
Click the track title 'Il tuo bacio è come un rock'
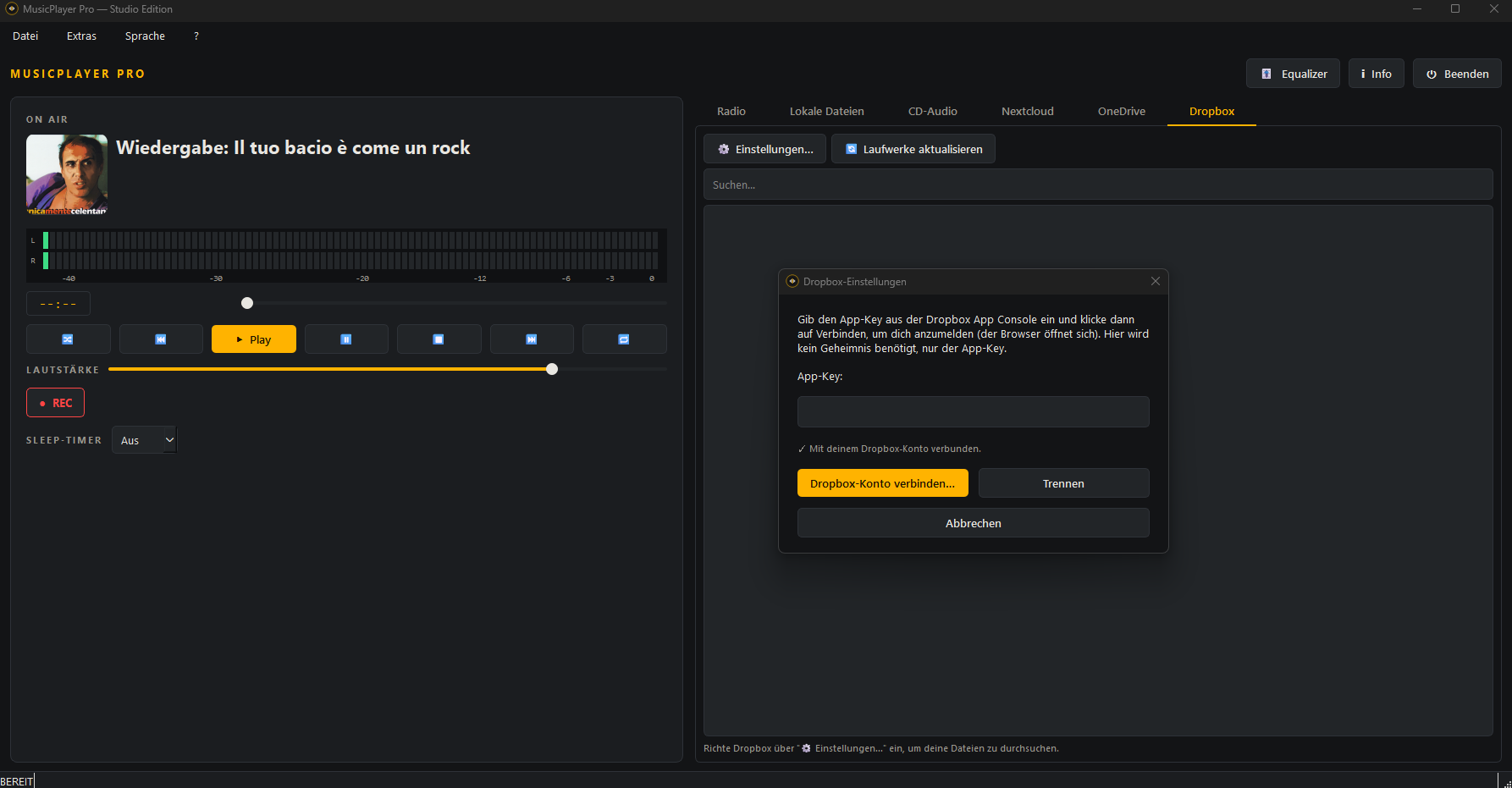352,148
